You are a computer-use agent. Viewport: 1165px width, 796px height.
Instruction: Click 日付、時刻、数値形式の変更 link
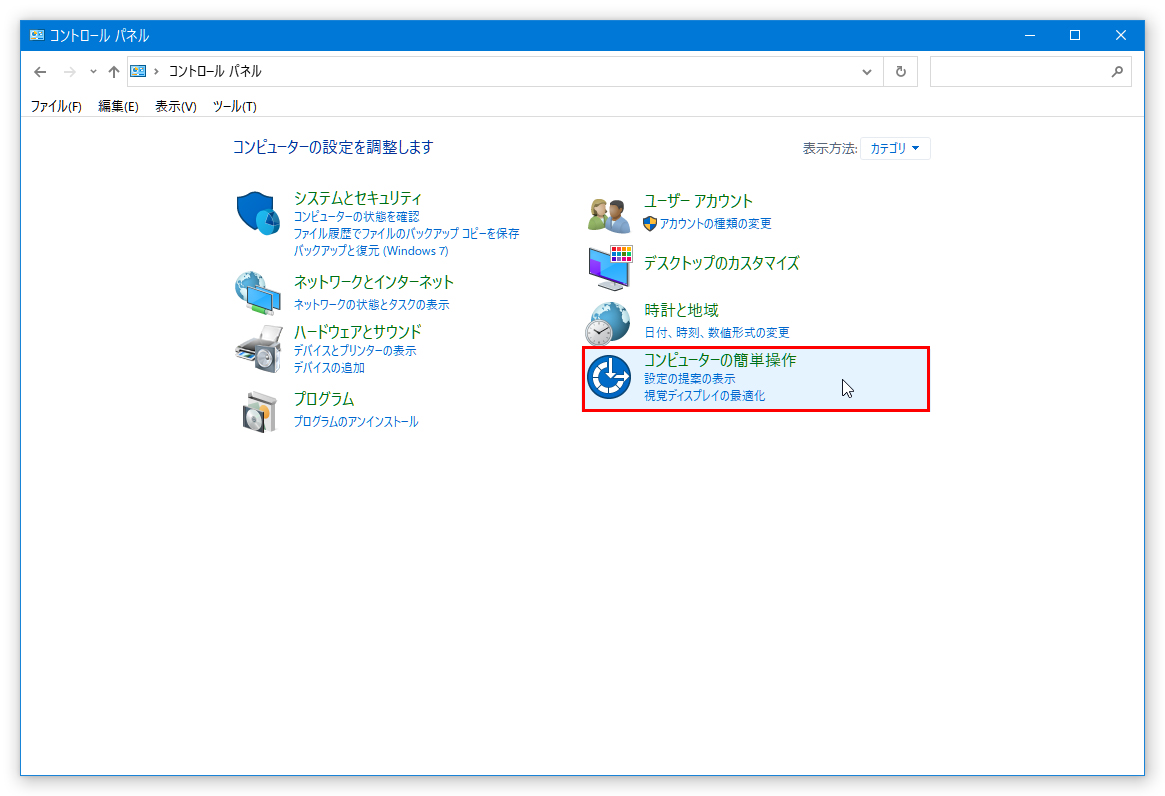(717, 333)
